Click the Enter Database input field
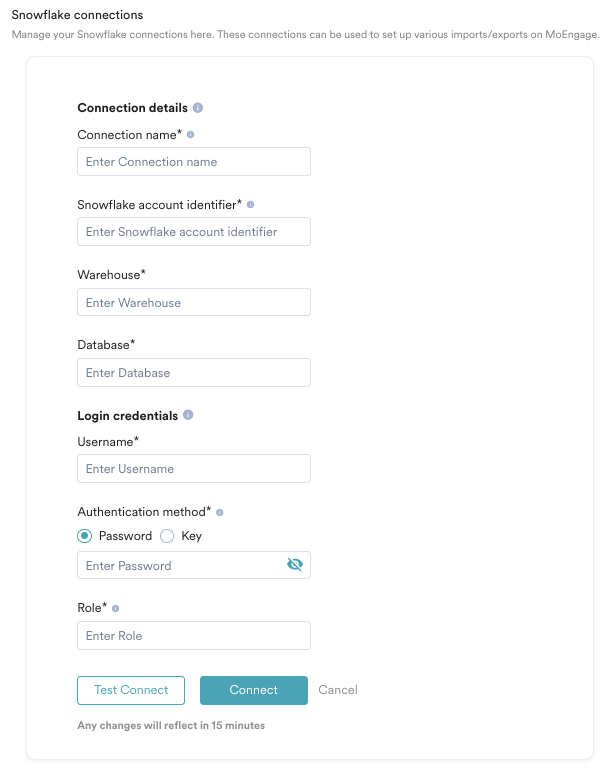The width and height of the screenshot is (614, 772). tap(194, 373)
